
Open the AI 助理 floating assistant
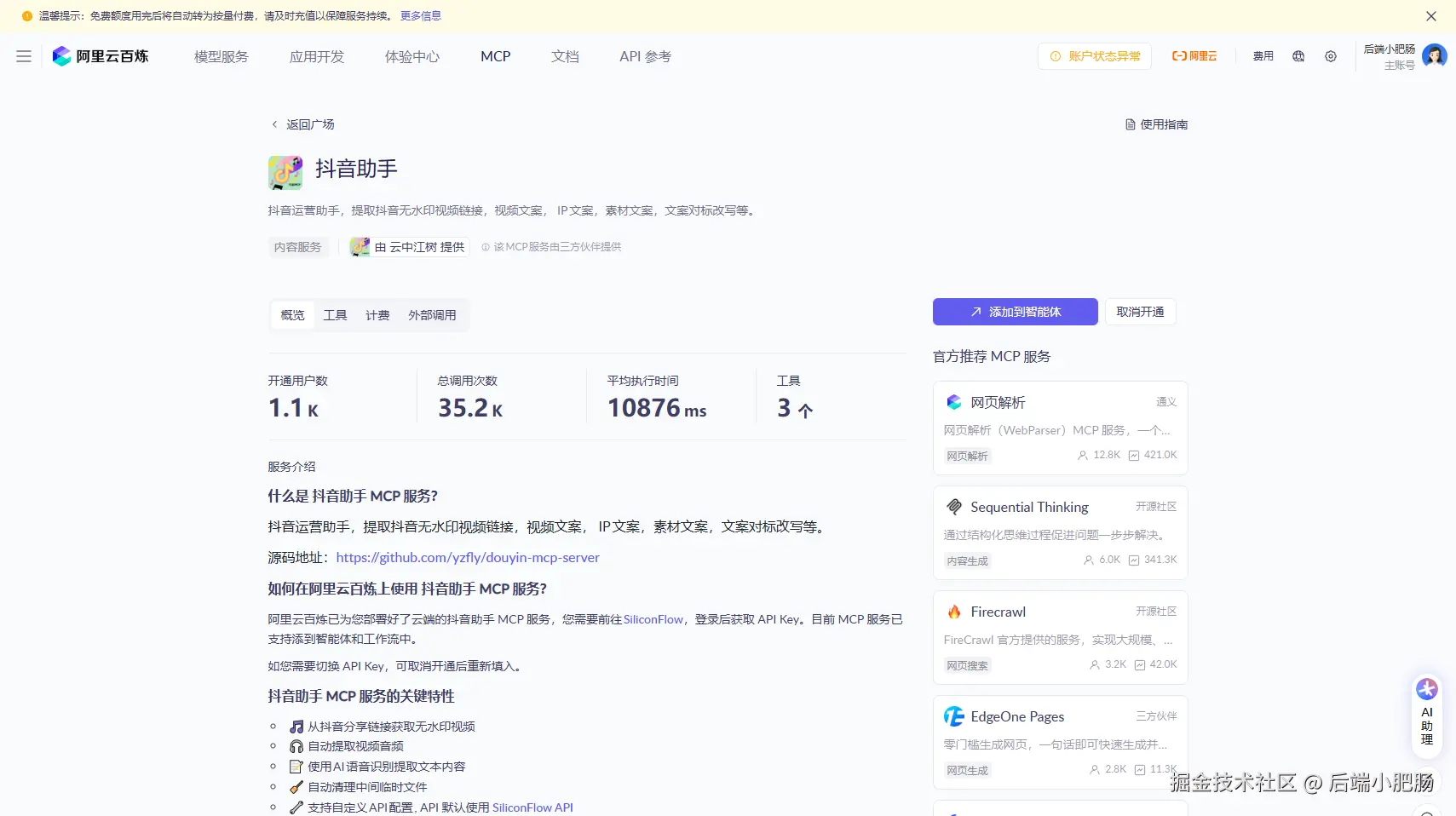point(1427,715)
